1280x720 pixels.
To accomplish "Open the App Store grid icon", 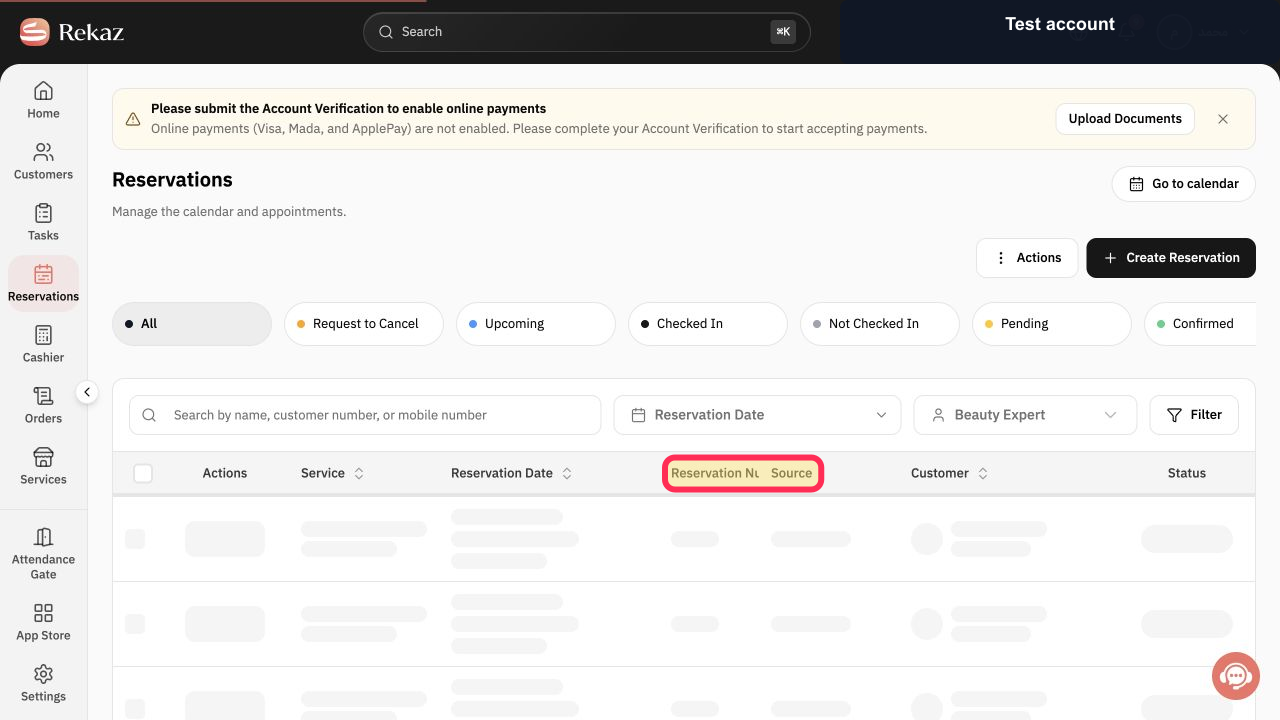I will [43, 613].
